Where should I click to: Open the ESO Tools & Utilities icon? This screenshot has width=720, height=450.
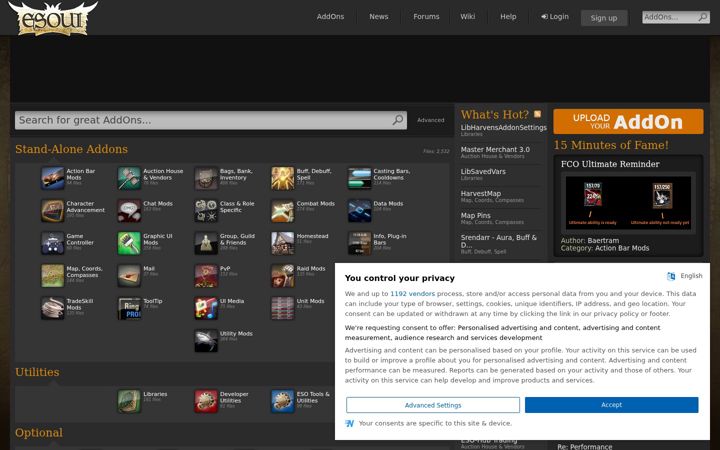pyautogui.click(x=282, y=402)
